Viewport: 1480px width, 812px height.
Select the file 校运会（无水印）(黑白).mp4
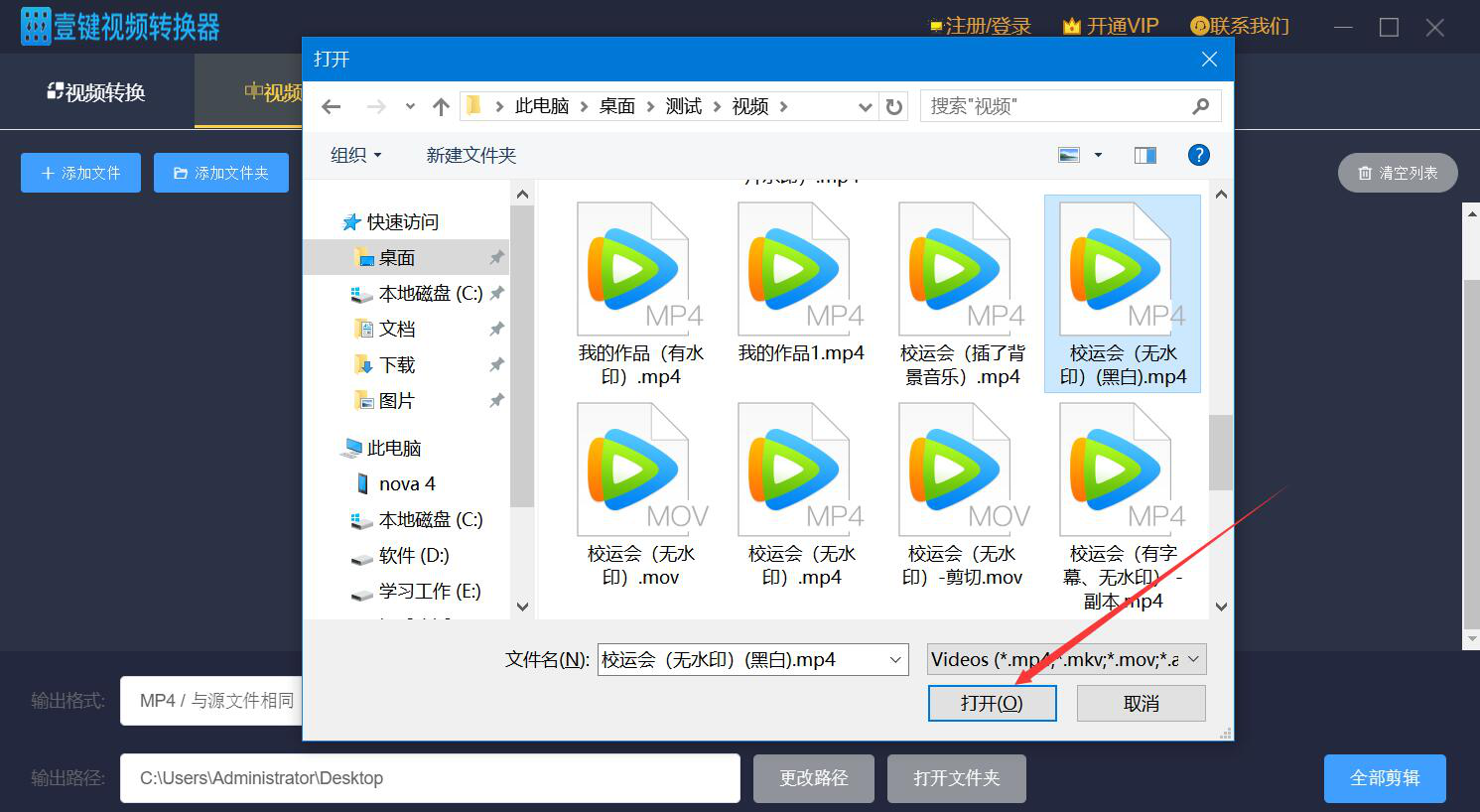pos(1123,295)
